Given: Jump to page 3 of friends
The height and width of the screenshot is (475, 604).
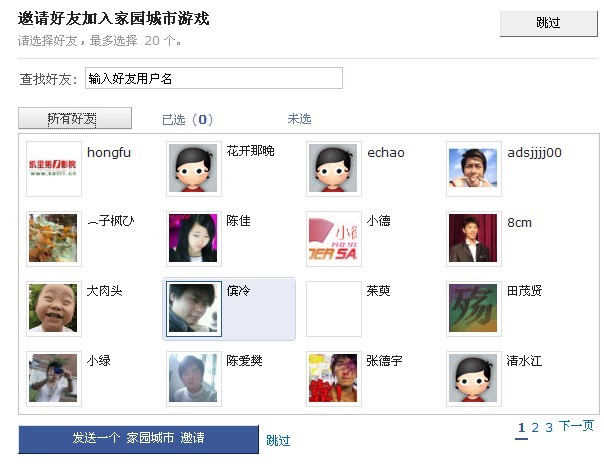Looking at the screenshot, I should pyautogui.click(x=549, y=428).
